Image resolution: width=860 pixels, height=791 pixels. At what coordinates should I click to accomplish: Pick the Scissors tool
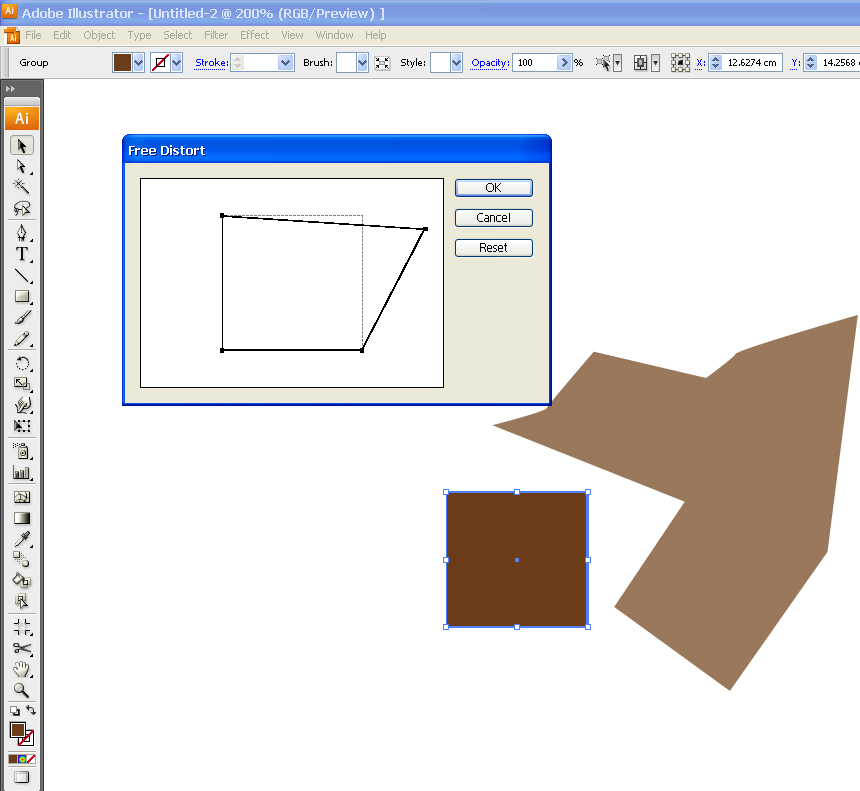[x=21, y=648]
